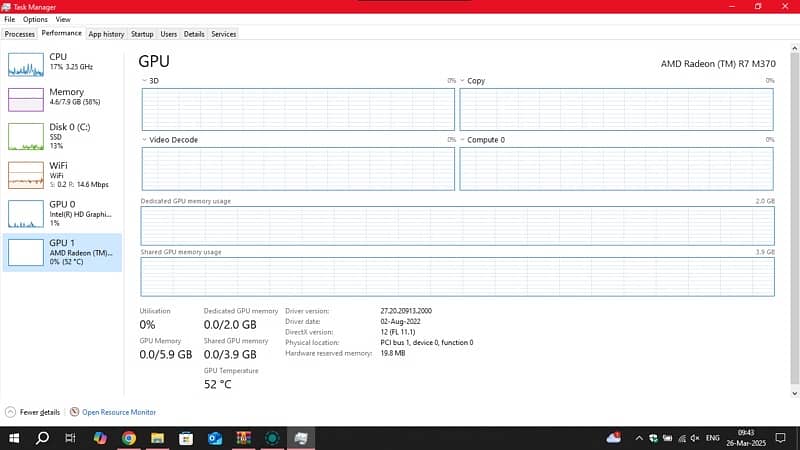
Task: Click the Task Manager taskbar icon
Action: pos(301,438)
